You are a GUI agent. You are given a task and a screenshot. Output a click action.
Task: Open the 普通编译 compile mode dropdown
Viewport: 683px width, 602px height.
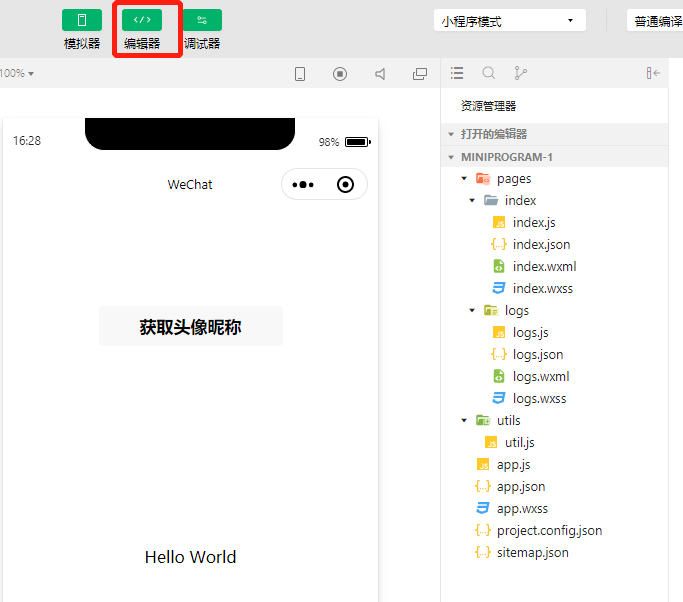pos(655,20)
